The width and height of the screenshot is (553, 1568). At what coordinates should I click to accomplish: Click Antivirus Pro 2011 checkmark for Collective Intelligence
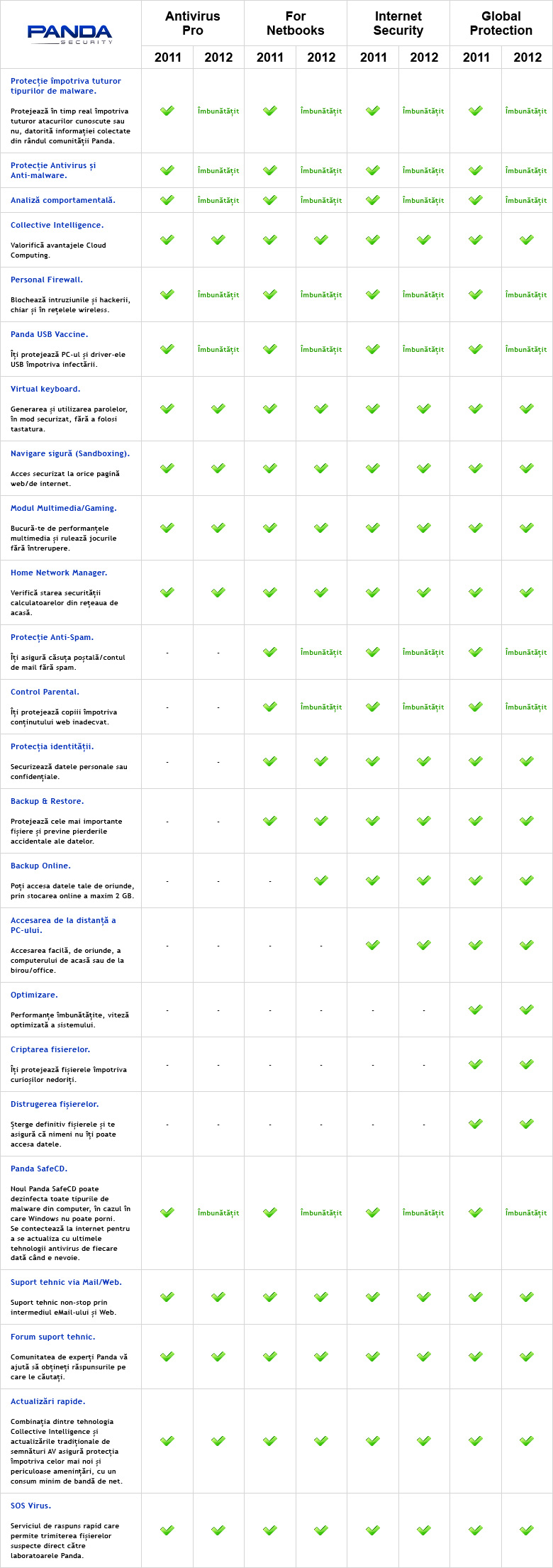coord(167,240)
